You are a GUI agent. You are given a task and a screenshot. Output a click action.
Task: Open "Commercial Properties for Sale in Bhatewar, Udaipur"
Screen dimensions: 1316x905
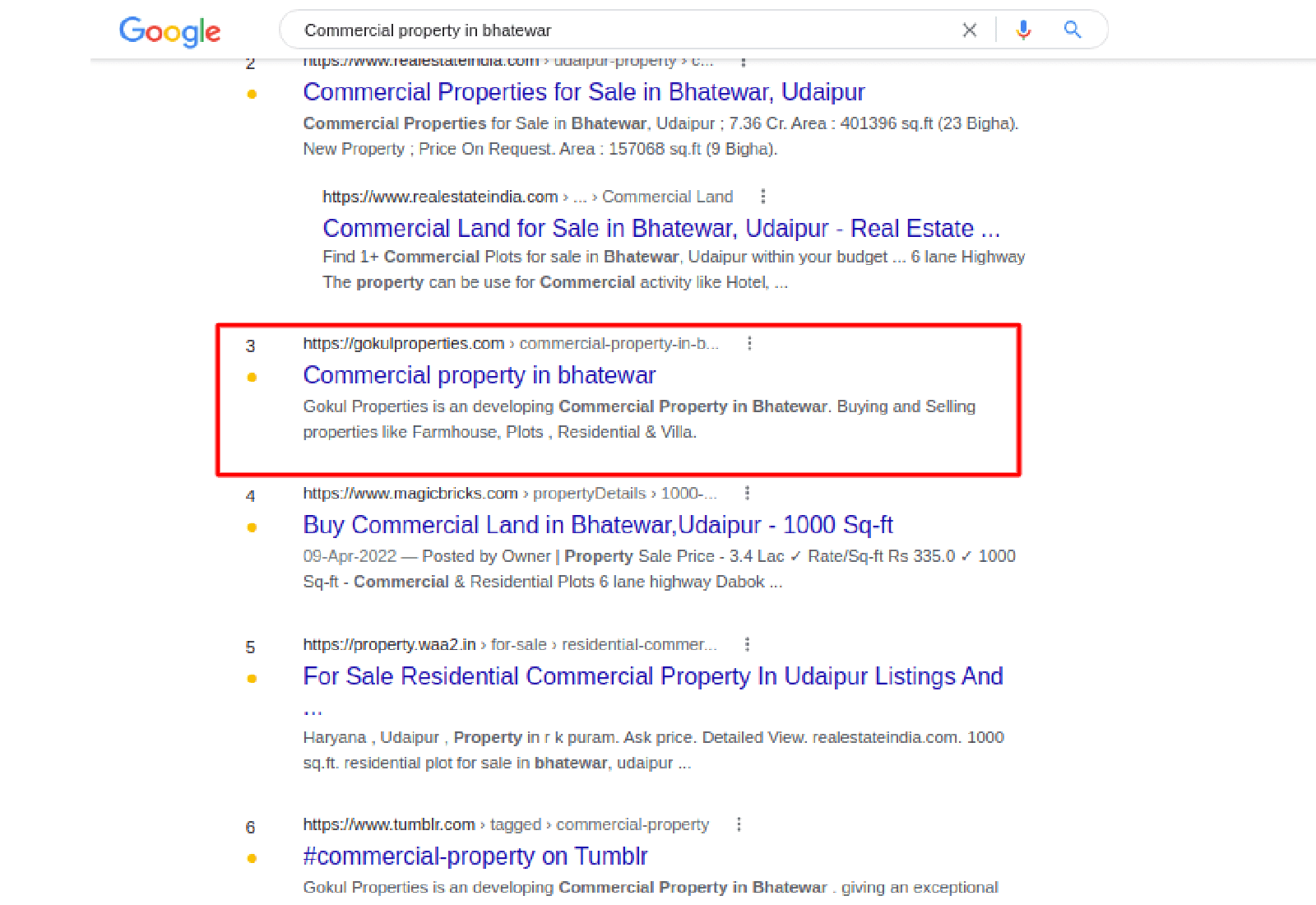583,92
